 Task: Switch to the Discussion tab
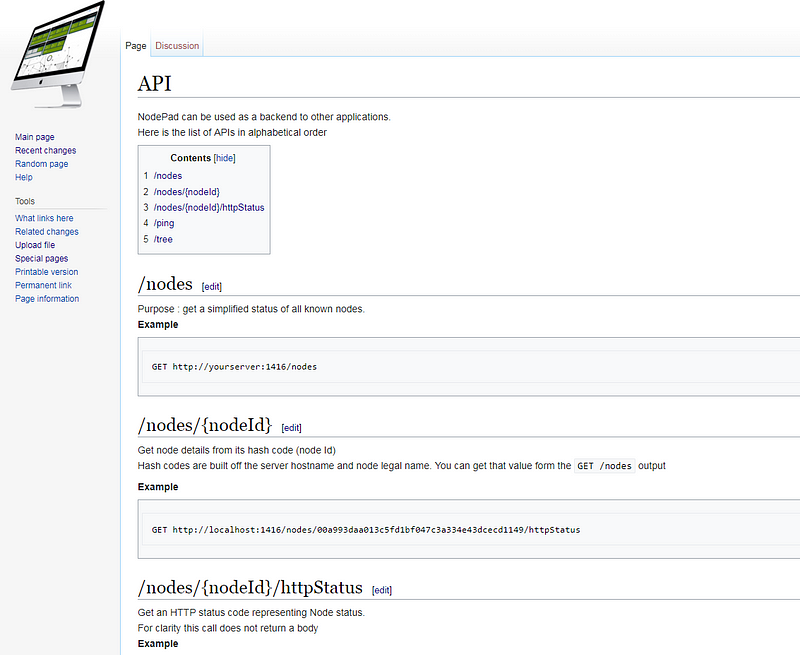(x=177, y=46)
